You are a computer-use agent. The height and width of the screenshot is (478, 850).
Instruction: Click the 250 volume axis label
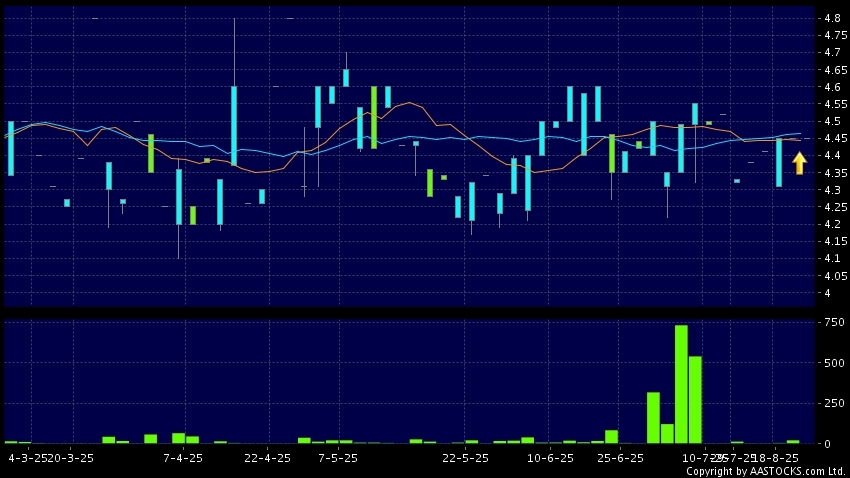(x=834, y=403)
